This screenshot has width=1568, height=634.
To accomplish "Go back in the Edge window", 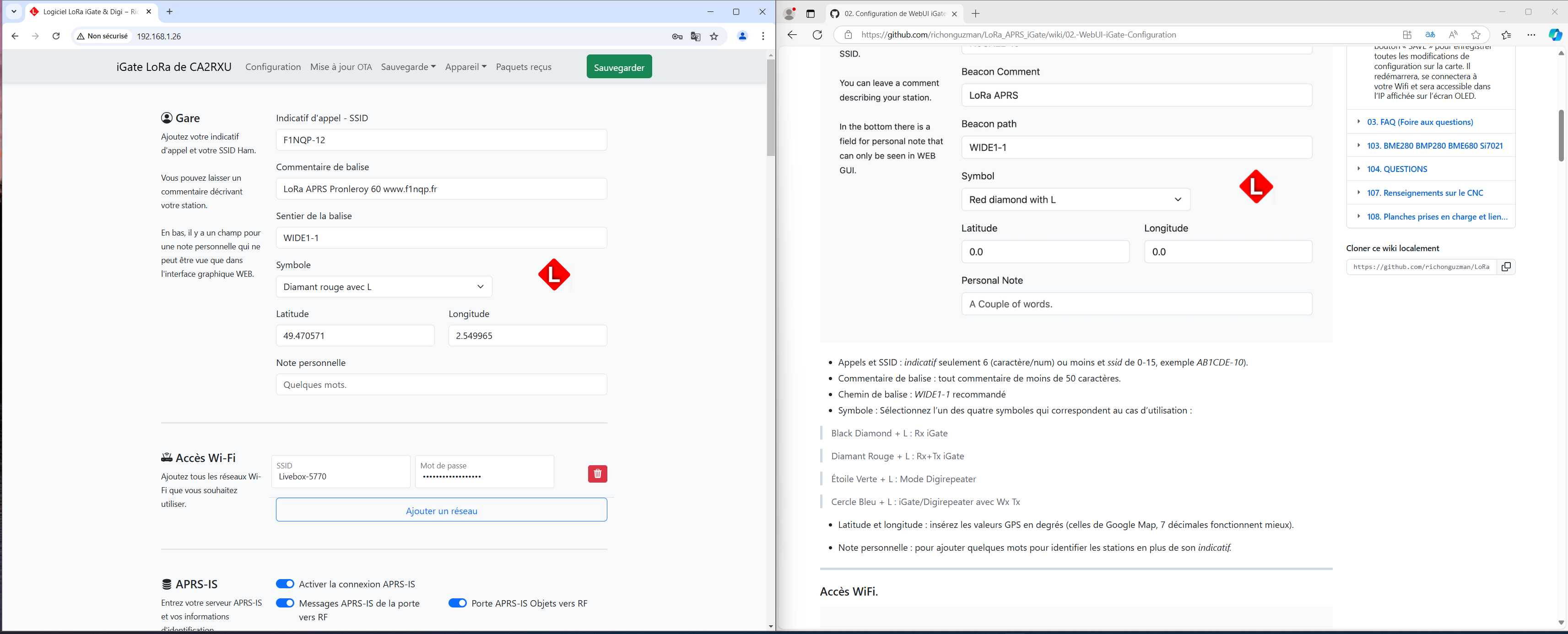I will pyautogui.click(x=792, y=35).
